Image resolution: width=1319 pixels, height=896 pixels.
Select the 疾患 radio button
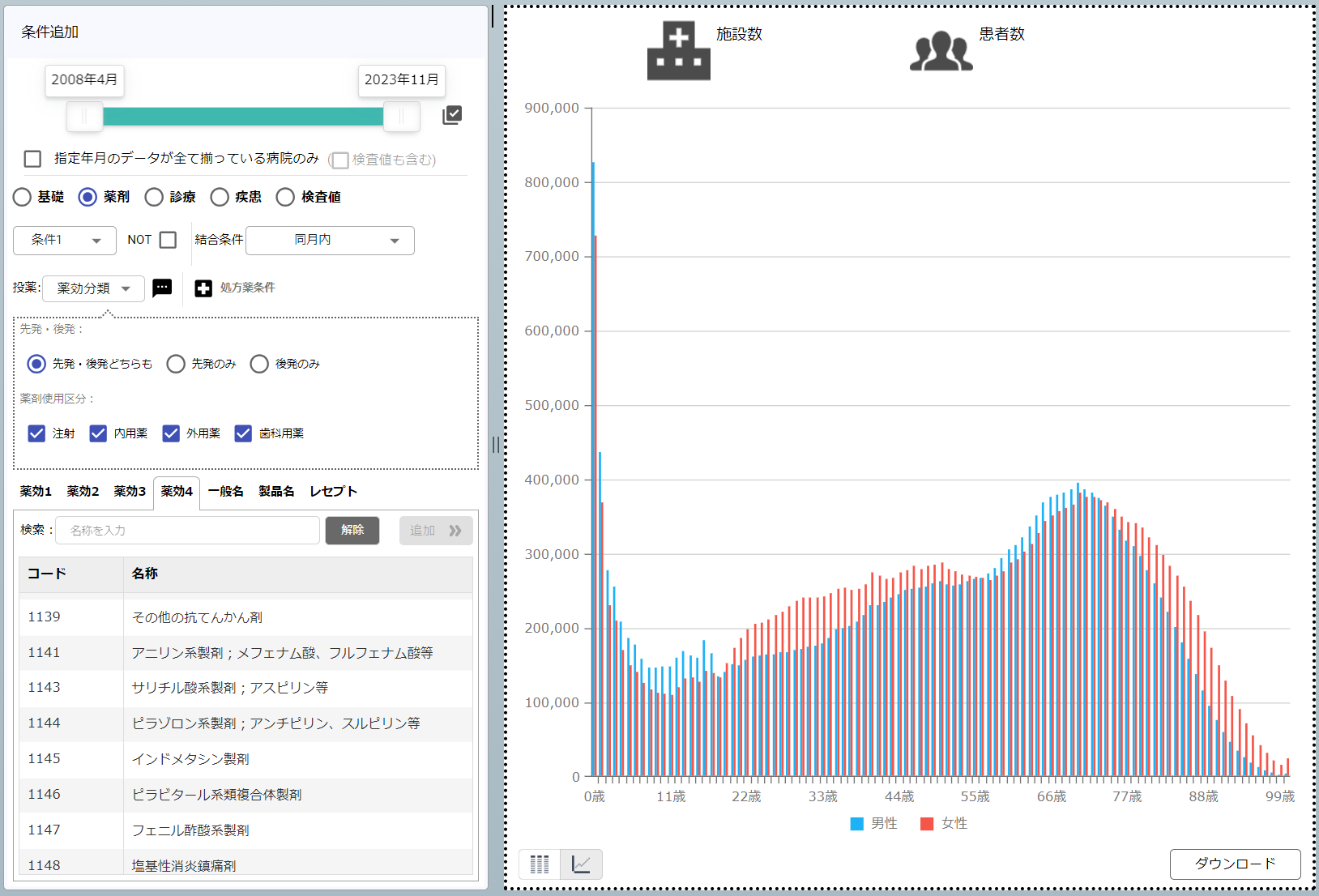pyautogui.click(x=220, y=197)
